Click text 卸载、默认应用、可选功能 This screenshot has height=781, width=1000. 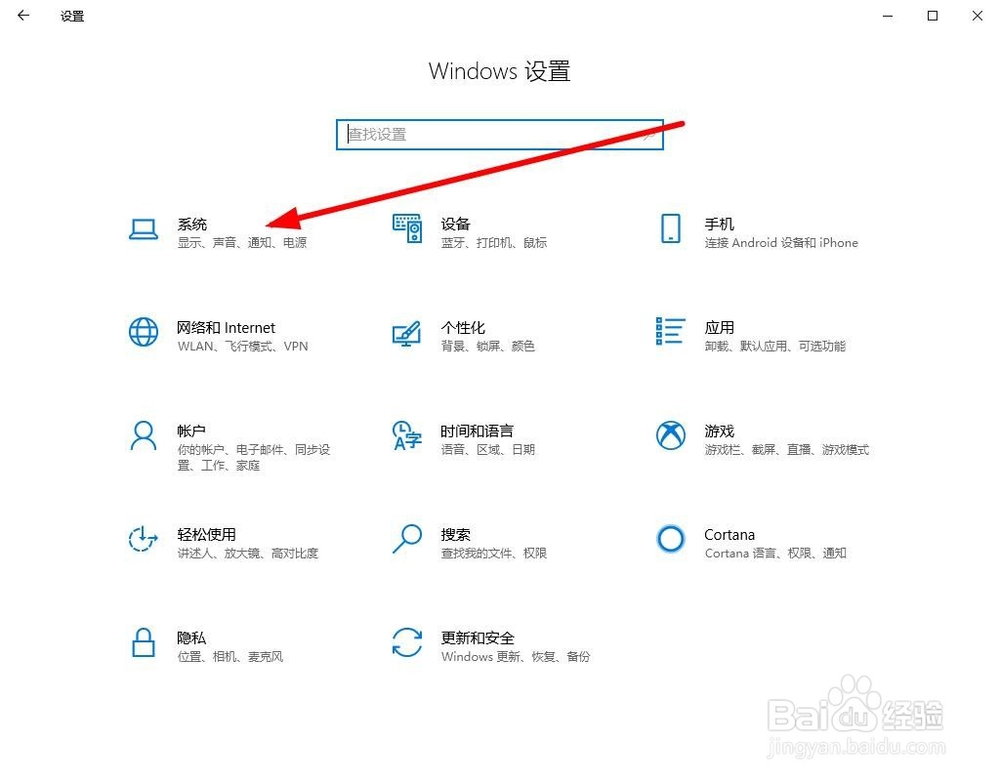tap(775, 346)
